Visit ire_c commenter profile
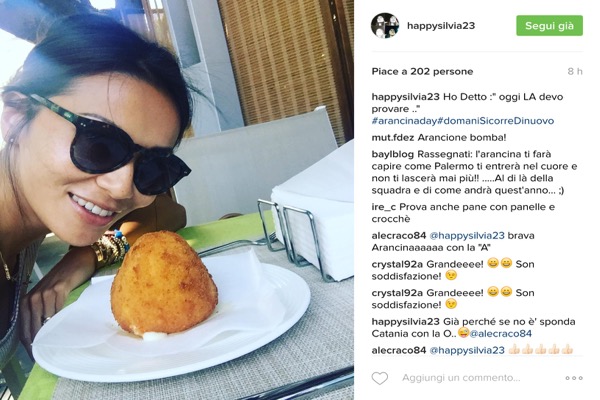 pyautogui.click(x=384, y=207)
